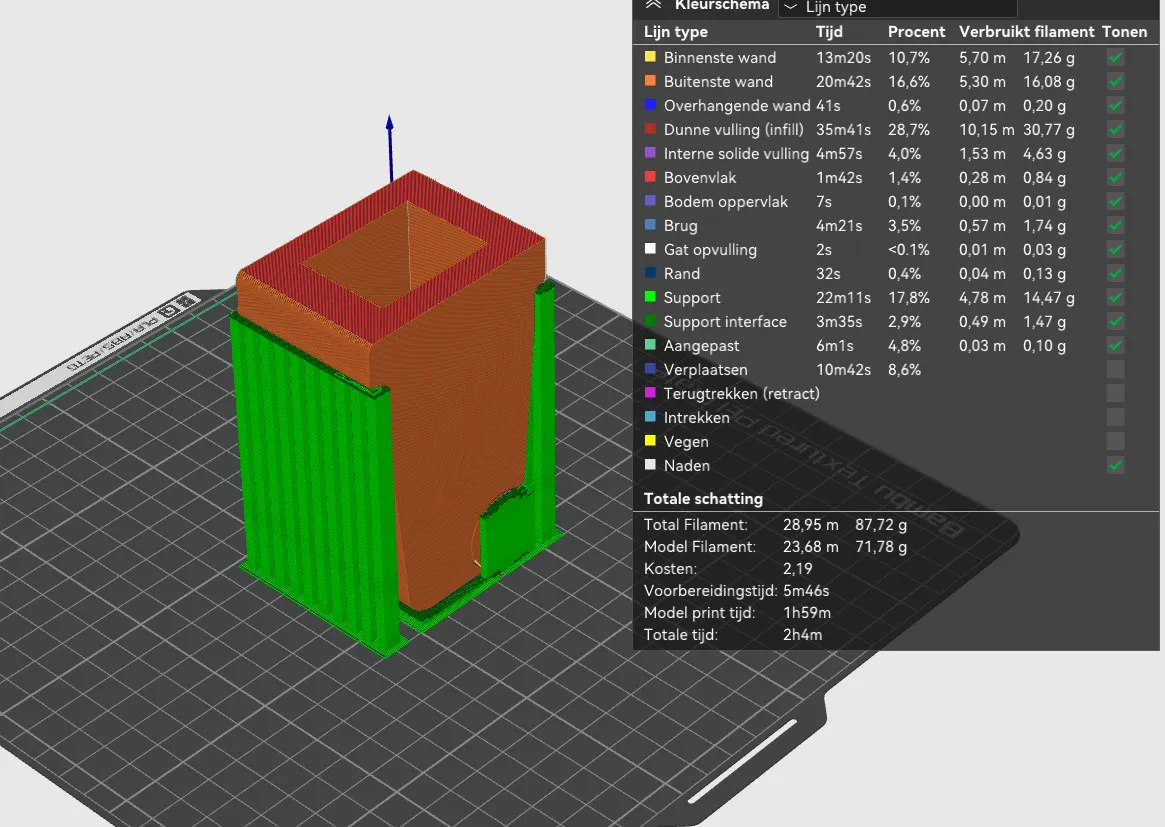Select the Dunne vulling (infill) row label
This screenshot has width=1165, height=827.
tap(733, 129)
